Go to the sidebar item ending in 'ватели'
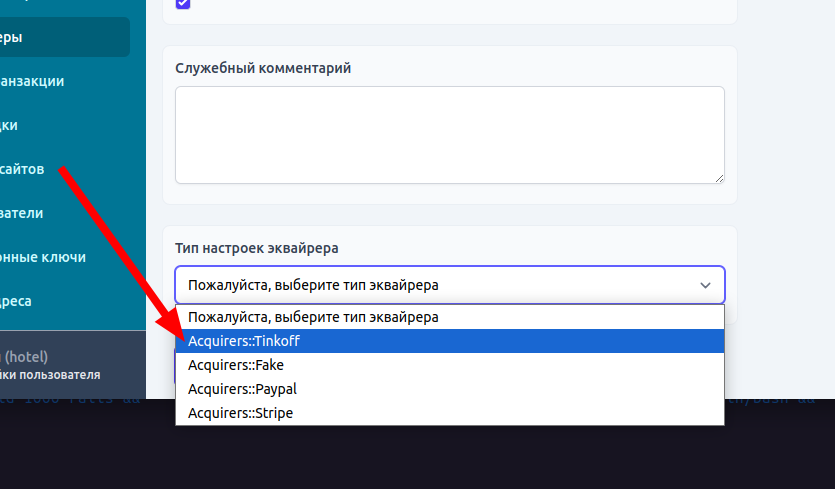835x489 pixels. click(x=22, y=213)
